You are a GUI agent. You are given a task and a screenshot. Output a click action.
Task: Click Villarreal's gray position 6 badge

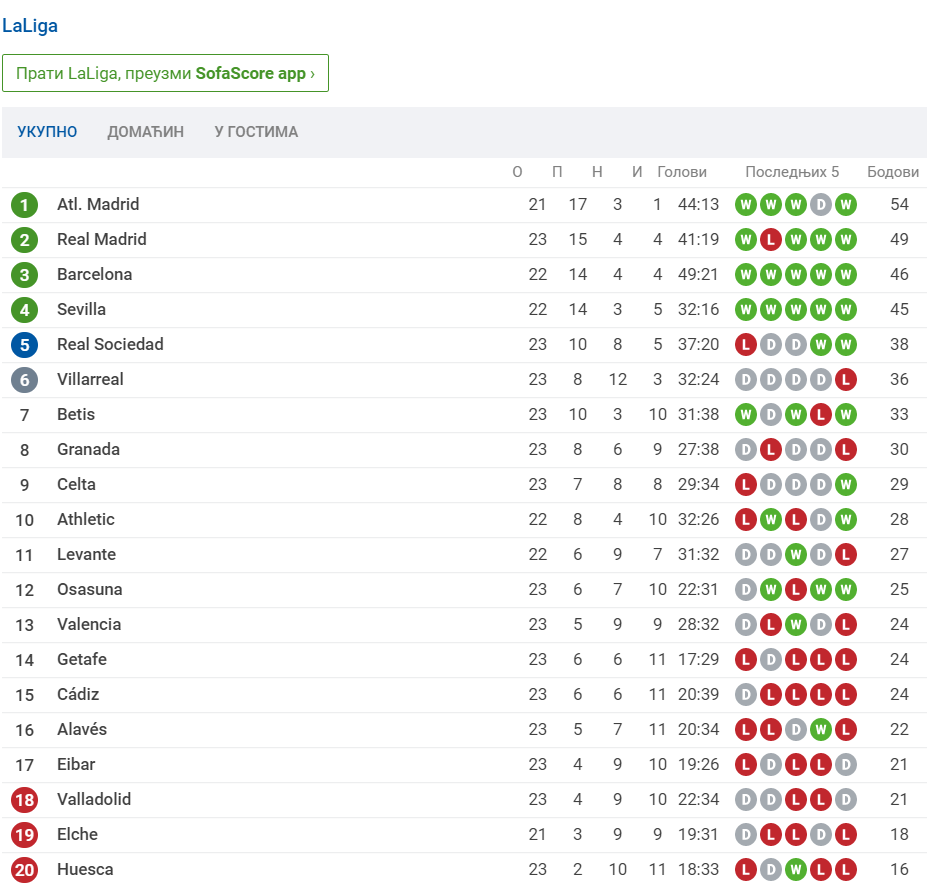pyautogui.click(x=24, y=380)
